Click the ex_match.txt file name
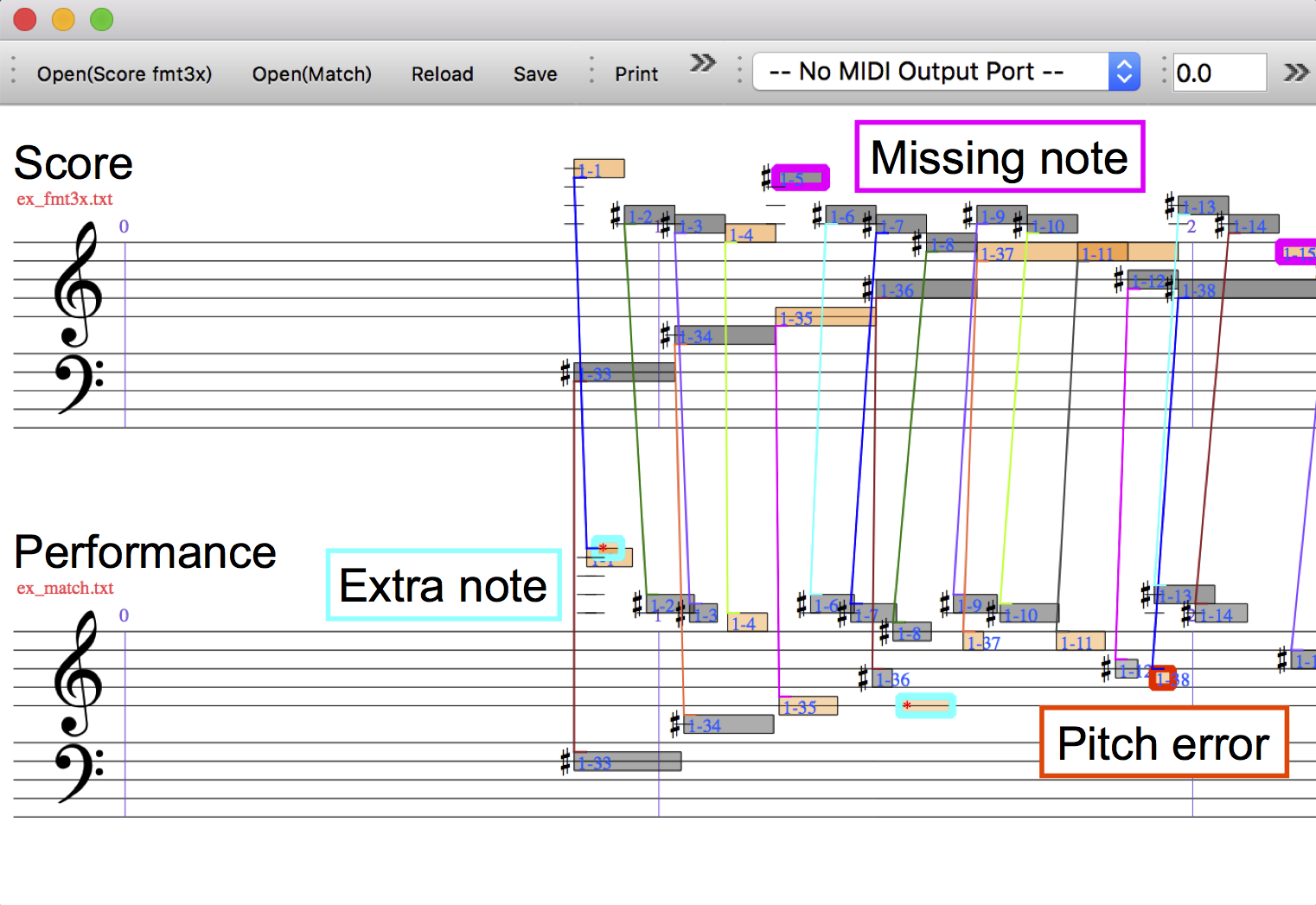 [x=65, y=588]
